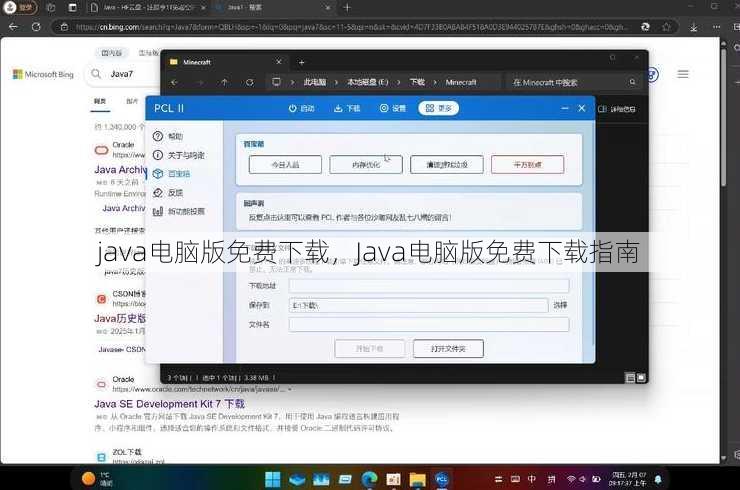Viewport: 740px width, 490px height.
Task: Open the notification bell in taskbar
Action: [x=658, y=480]
